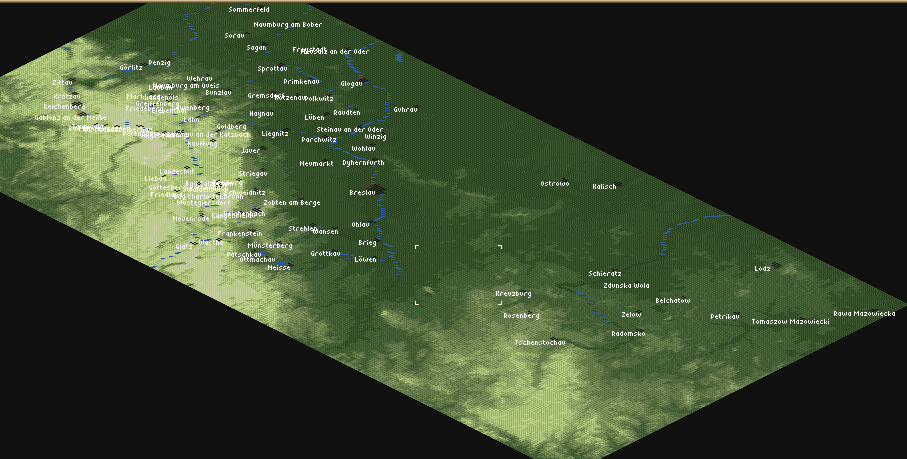
Task: Select the Tschenstochau town label
Action: point(540,342)
